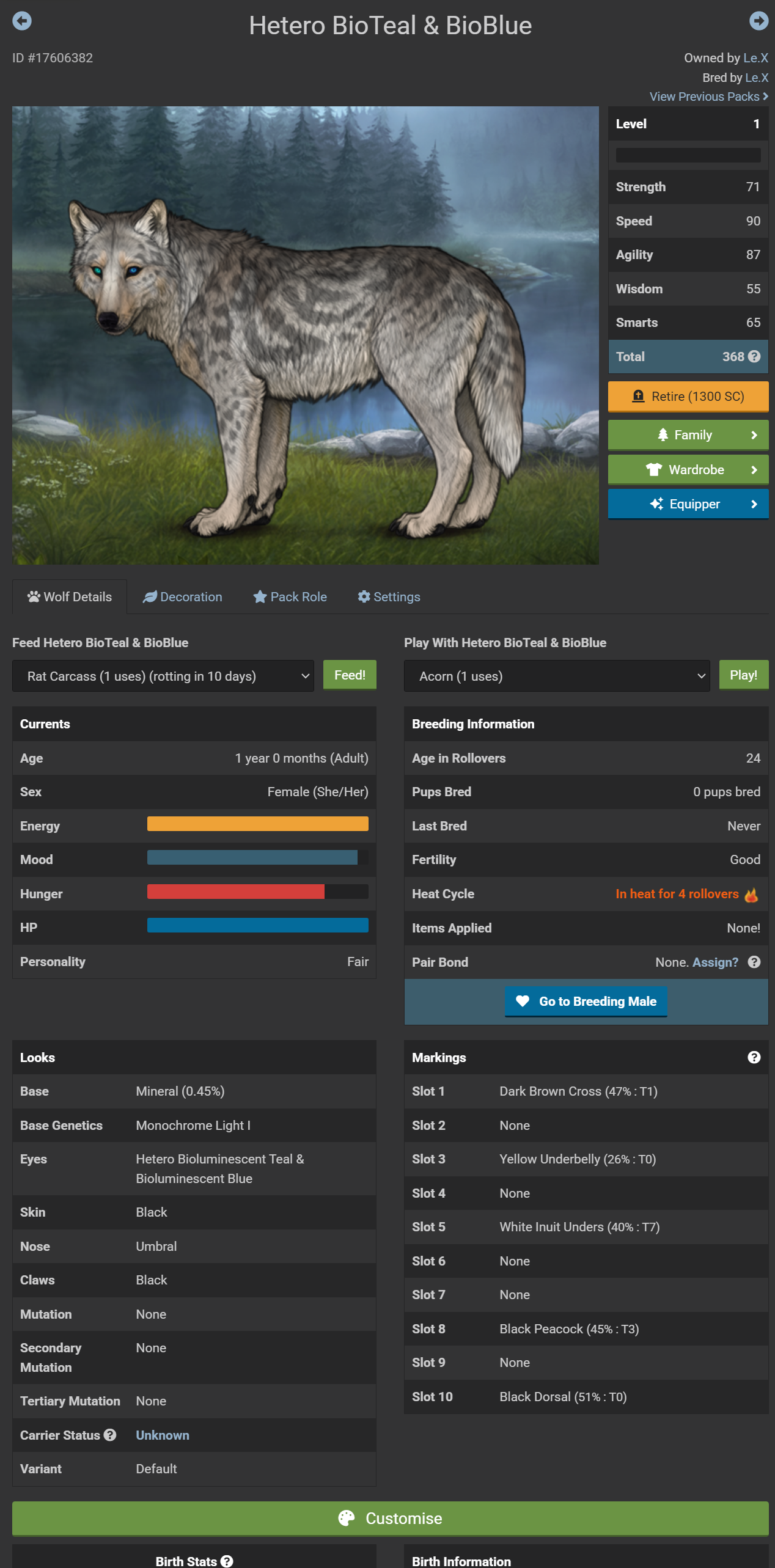775x1568 pixels.
Task: Click Age in Rollovers value 24
Action: tap(753, 758)
